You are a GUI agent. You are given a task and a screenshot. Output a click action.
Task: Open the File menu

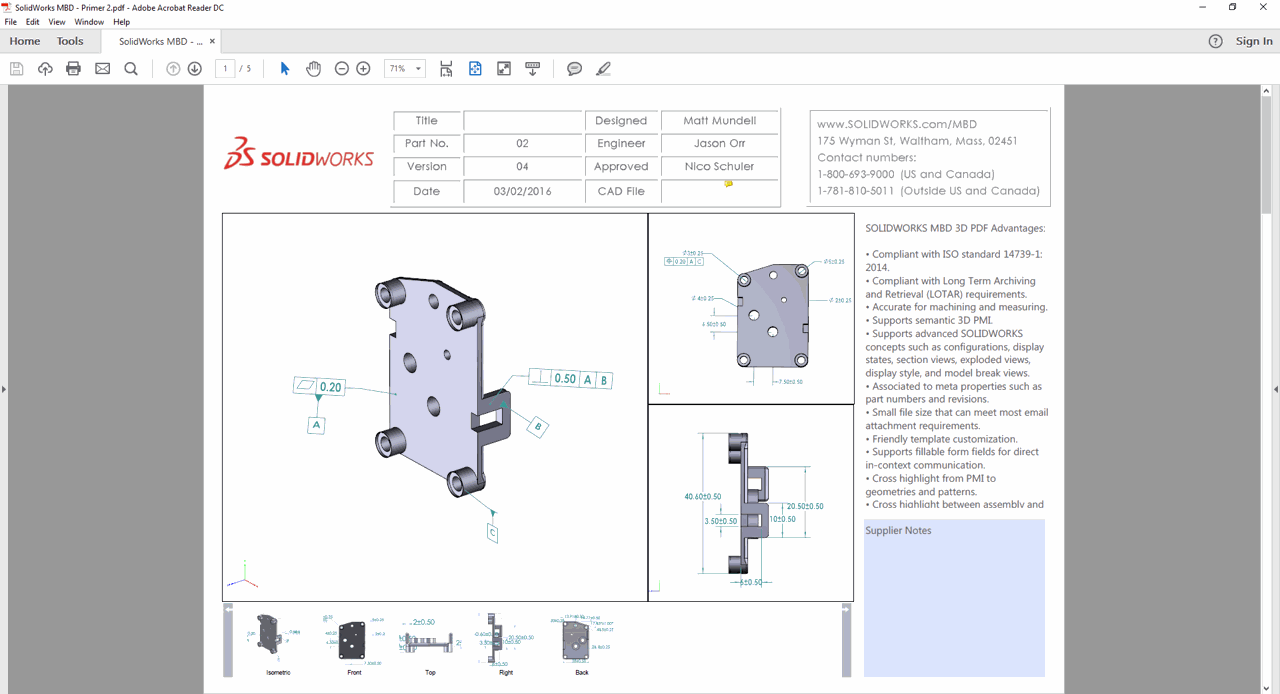coord(11,22)
